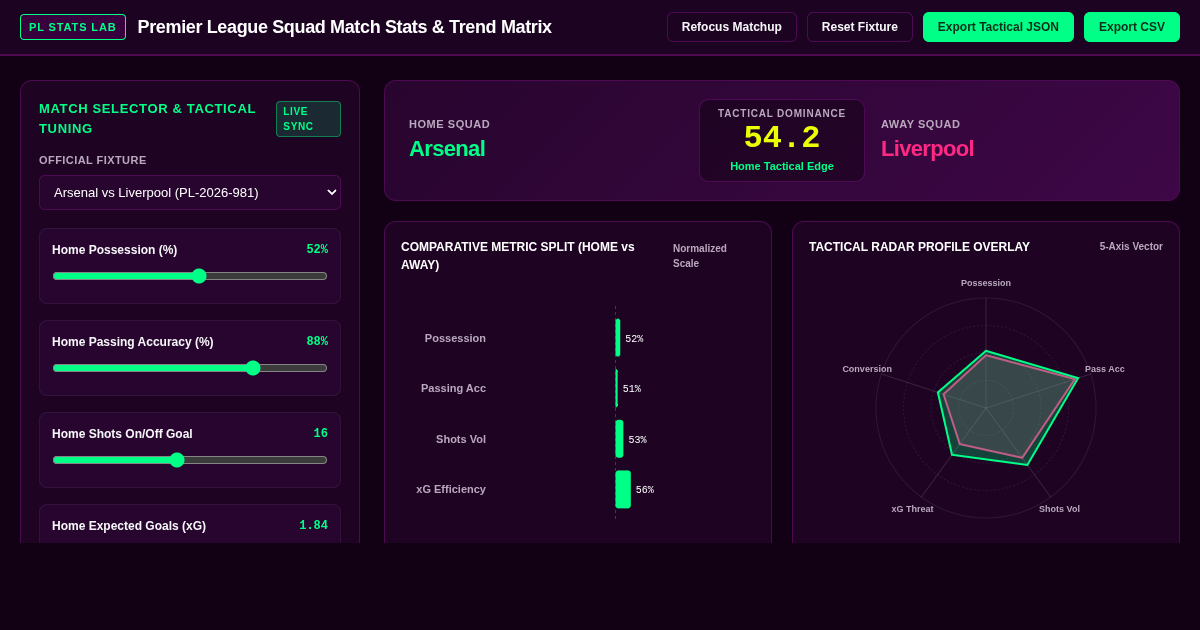Click the Passing Acc bar showing 51%
Screen dimensions: 1200x630
click(616, 388)
